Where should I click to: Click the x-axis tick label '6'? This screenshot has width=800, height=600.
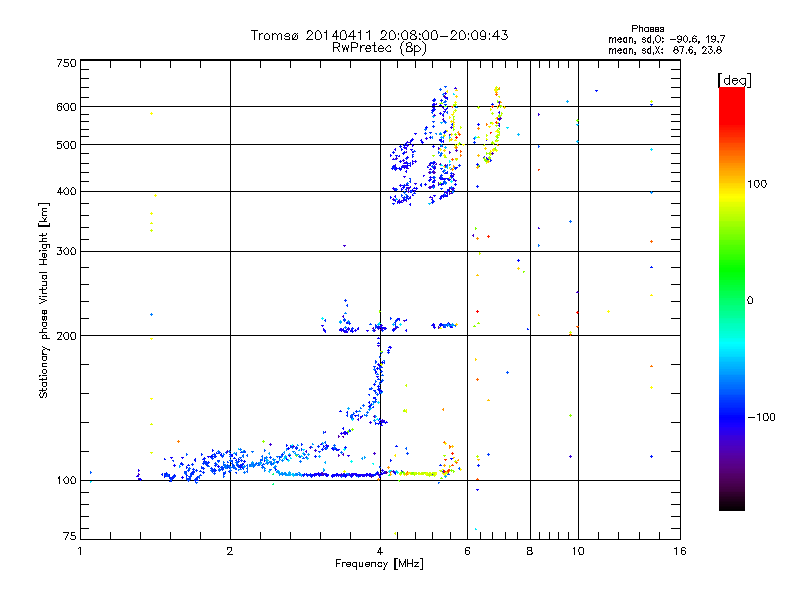tap(467, 551)
